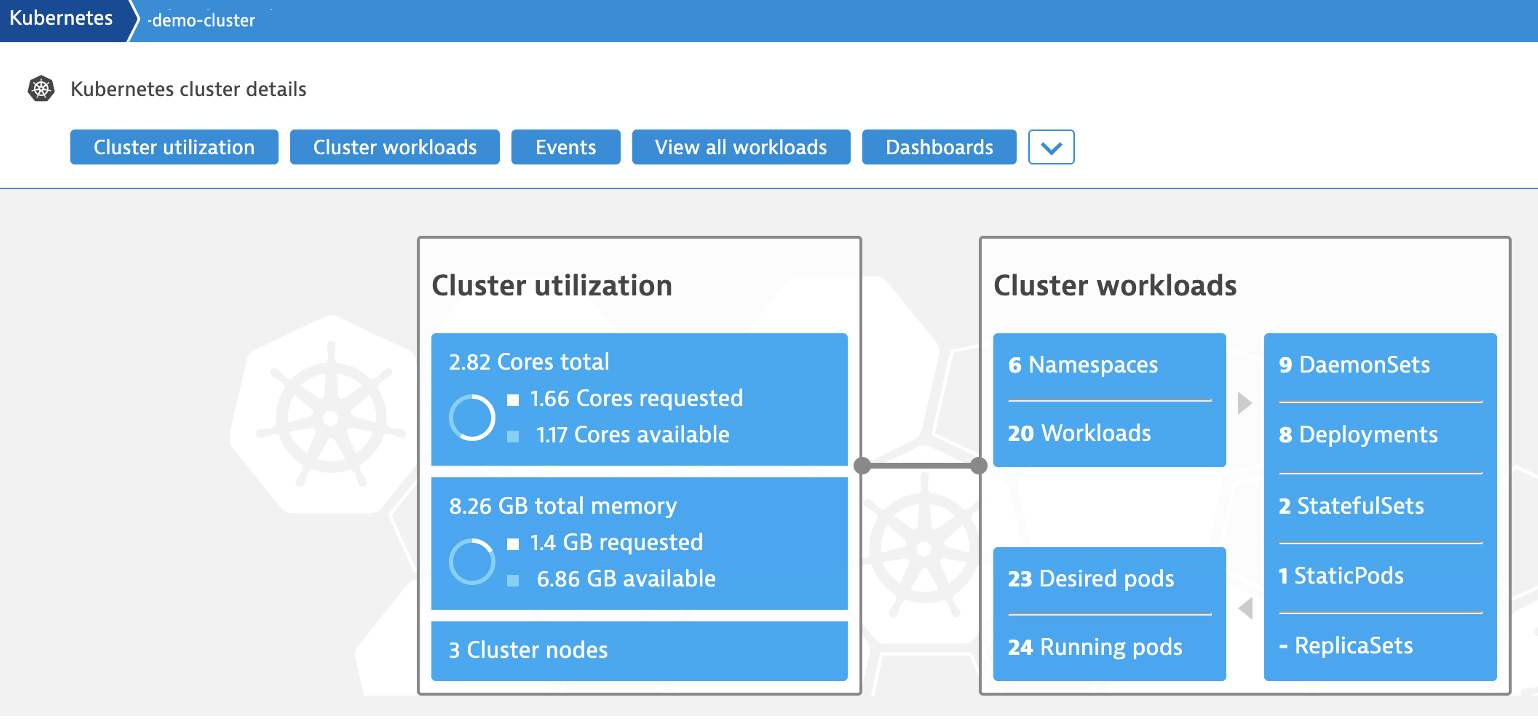Screen dimensions: 1538x724
Task: Open the Kubernetes breadcrumb menu
Action: (x=62, y=18)
